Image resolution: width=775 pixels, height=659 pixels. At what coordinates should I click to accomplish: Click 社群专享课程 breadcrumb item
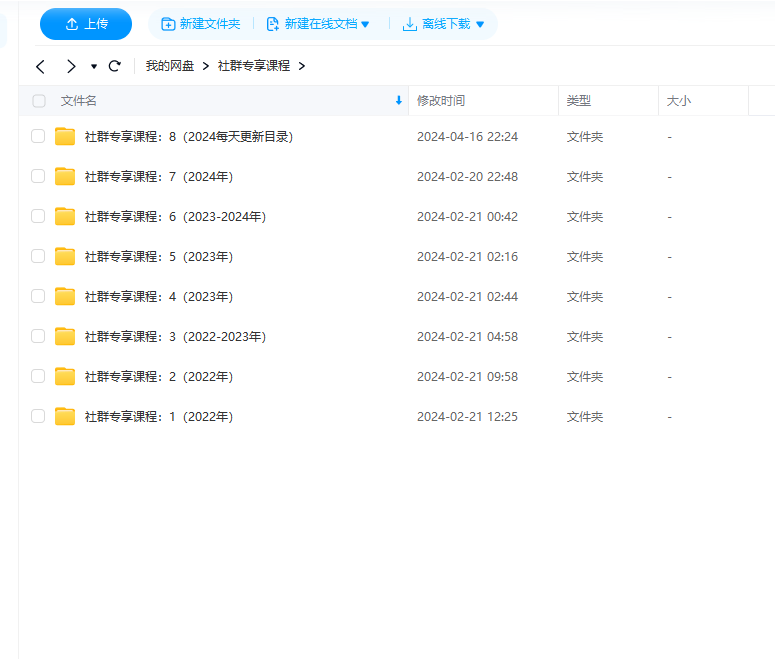point(254,66)
